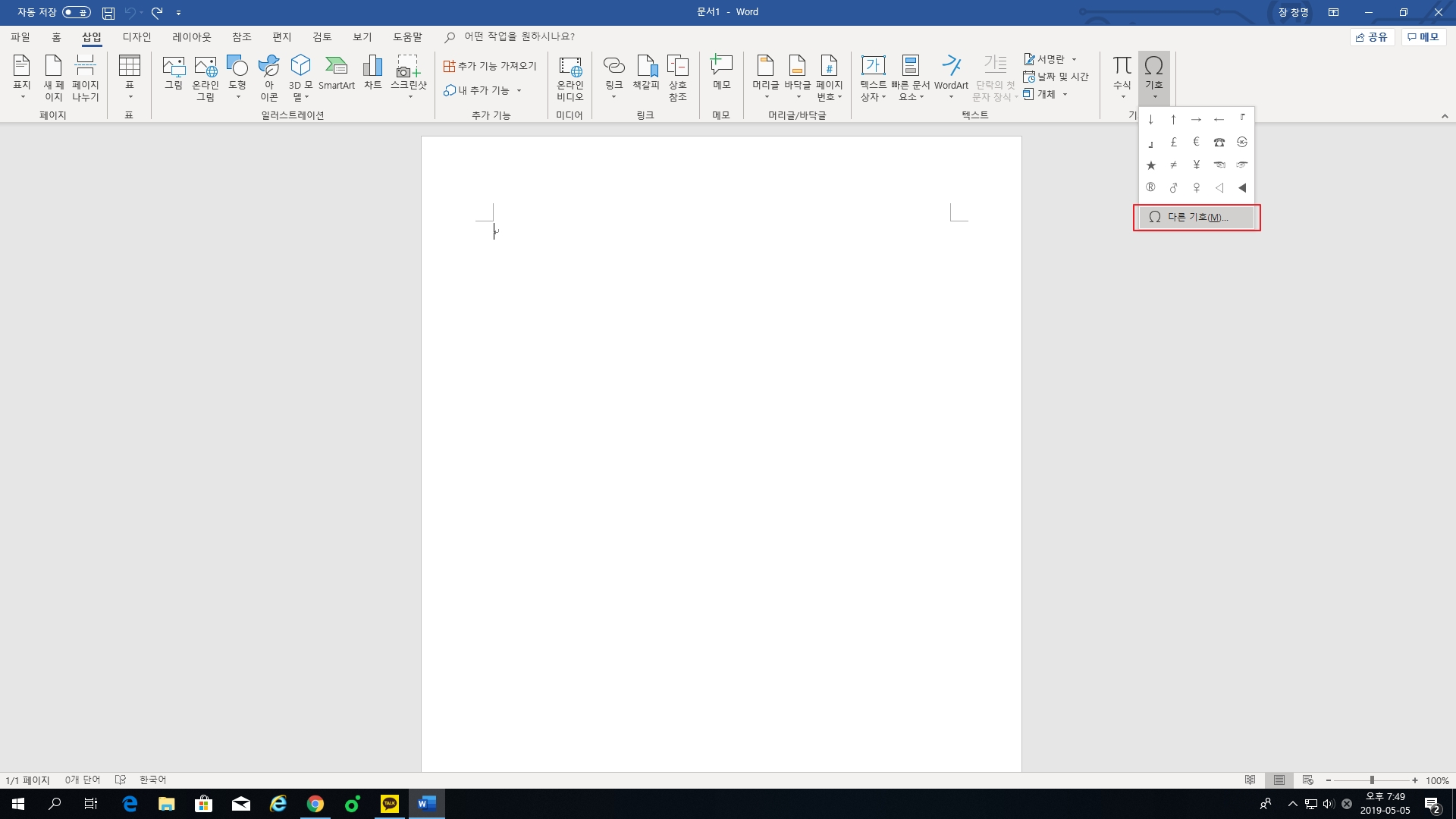Viewport: 1456px width, 819px height.
Task: Open the 레이아웃 ribbon tab
Action: tap(191, 36)
